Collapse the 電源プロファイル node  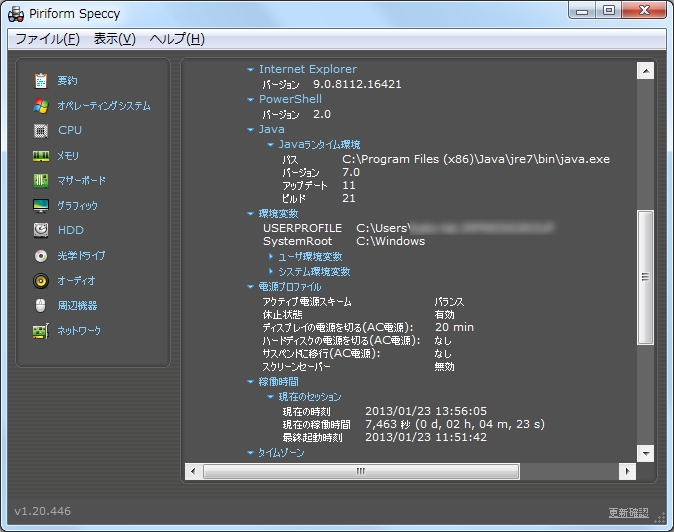251,287
